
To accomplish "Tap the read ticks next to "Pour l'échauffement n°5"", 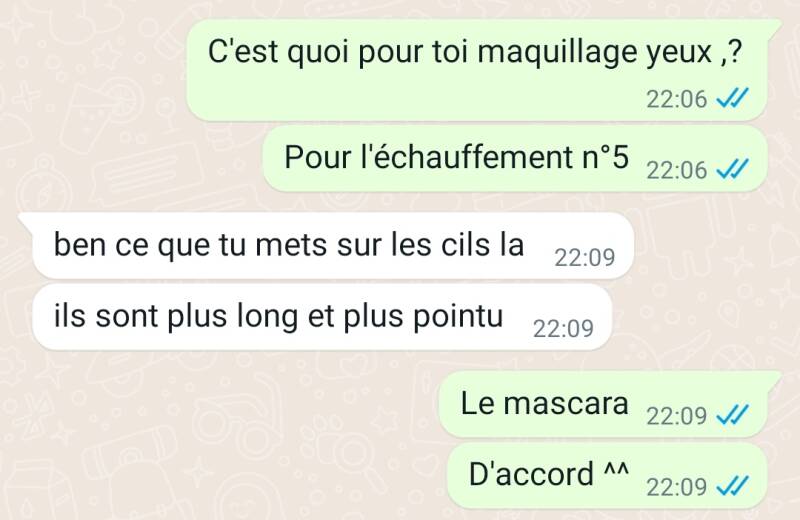I will point(732,169).
